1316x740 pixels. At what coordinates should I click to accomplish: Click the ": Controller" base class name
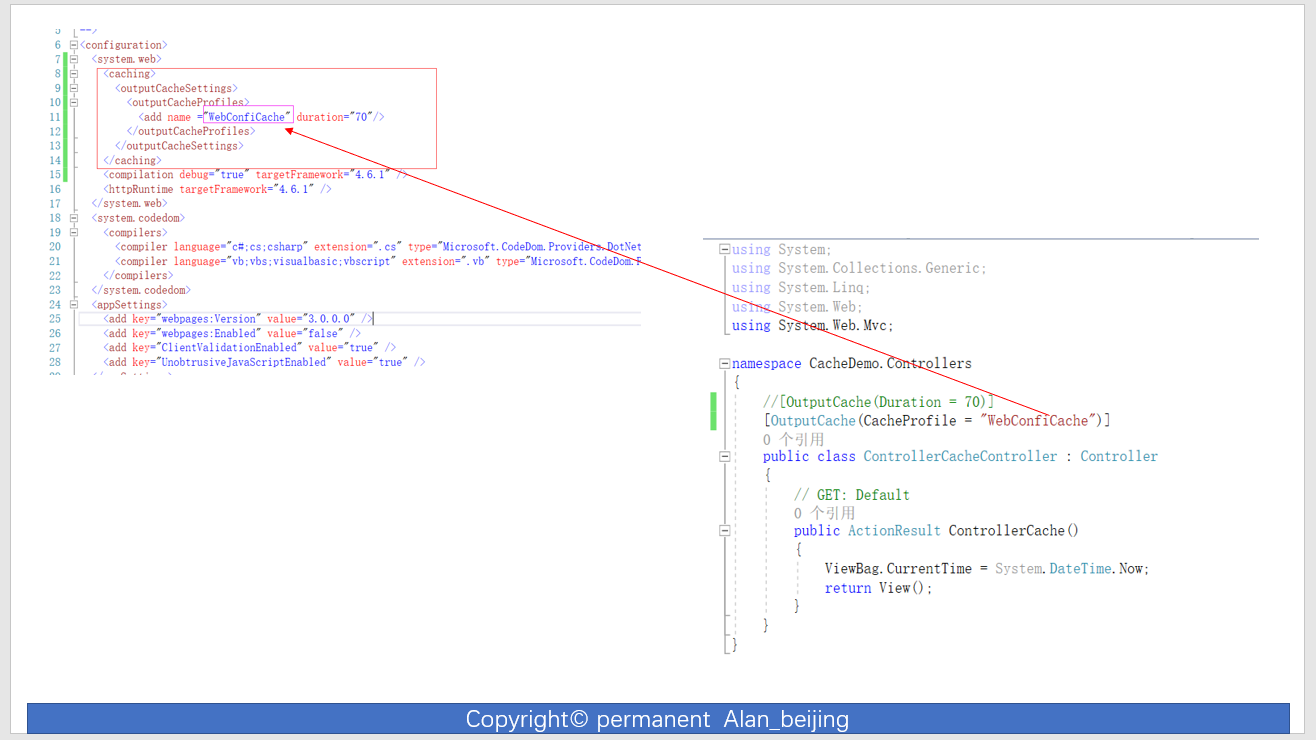1119,456
